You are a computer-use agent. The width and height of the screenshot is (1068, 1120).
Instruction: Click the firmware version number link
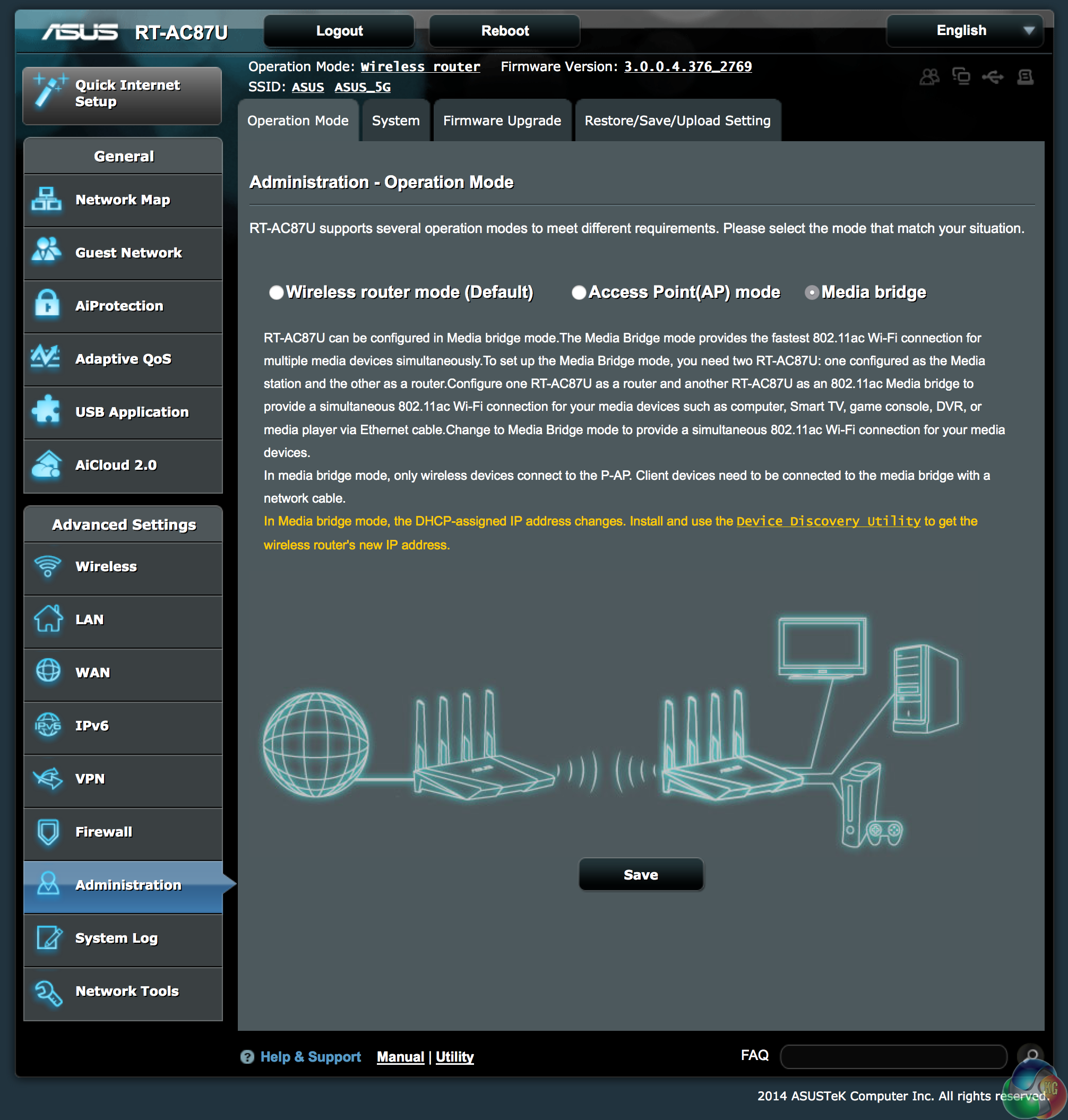tap(687, 67)
